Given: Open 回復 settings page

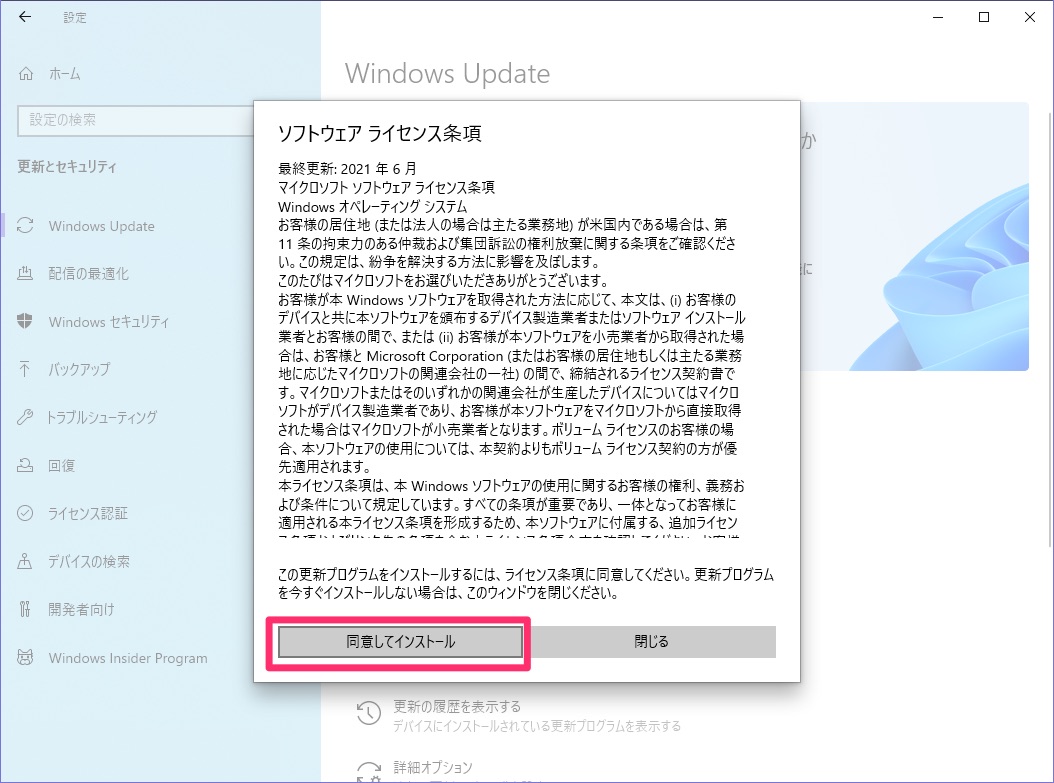Looking at the screenshot, I should point(61,465).
